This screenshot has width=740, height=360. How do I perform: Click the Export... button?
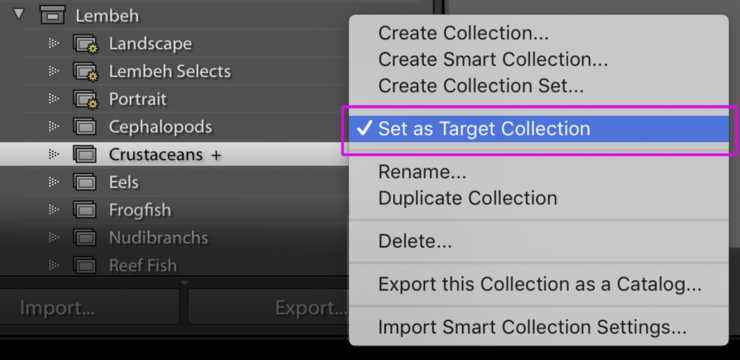pyautogui.click(x=269, y=308)
